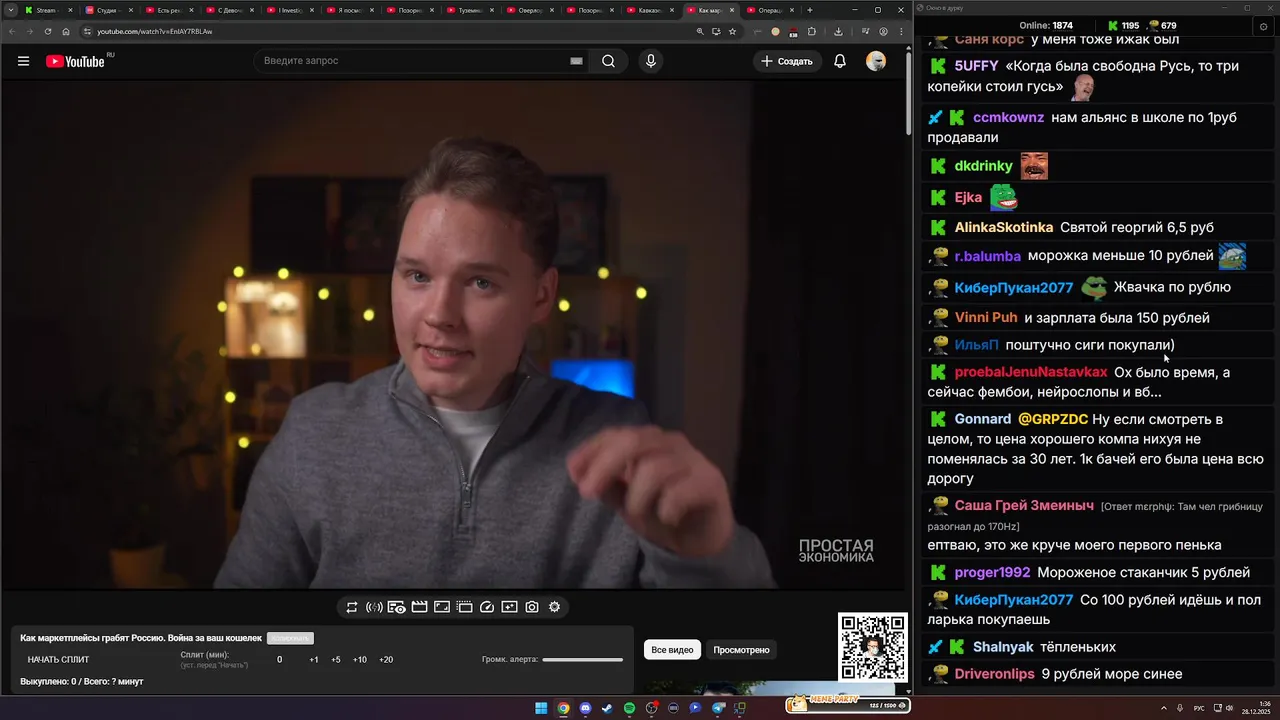Click the clapperboard icon in player toolbar
Viewport: 1280px width, 720px height.
[x=420, y=607]
